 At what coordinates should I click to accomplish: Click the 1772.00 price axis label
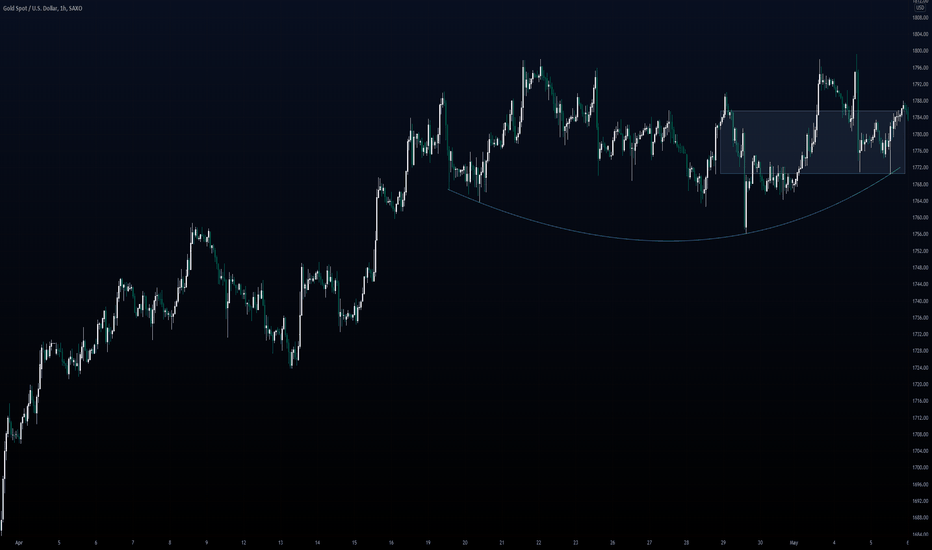pyautogui.click(x=920, y=168)
